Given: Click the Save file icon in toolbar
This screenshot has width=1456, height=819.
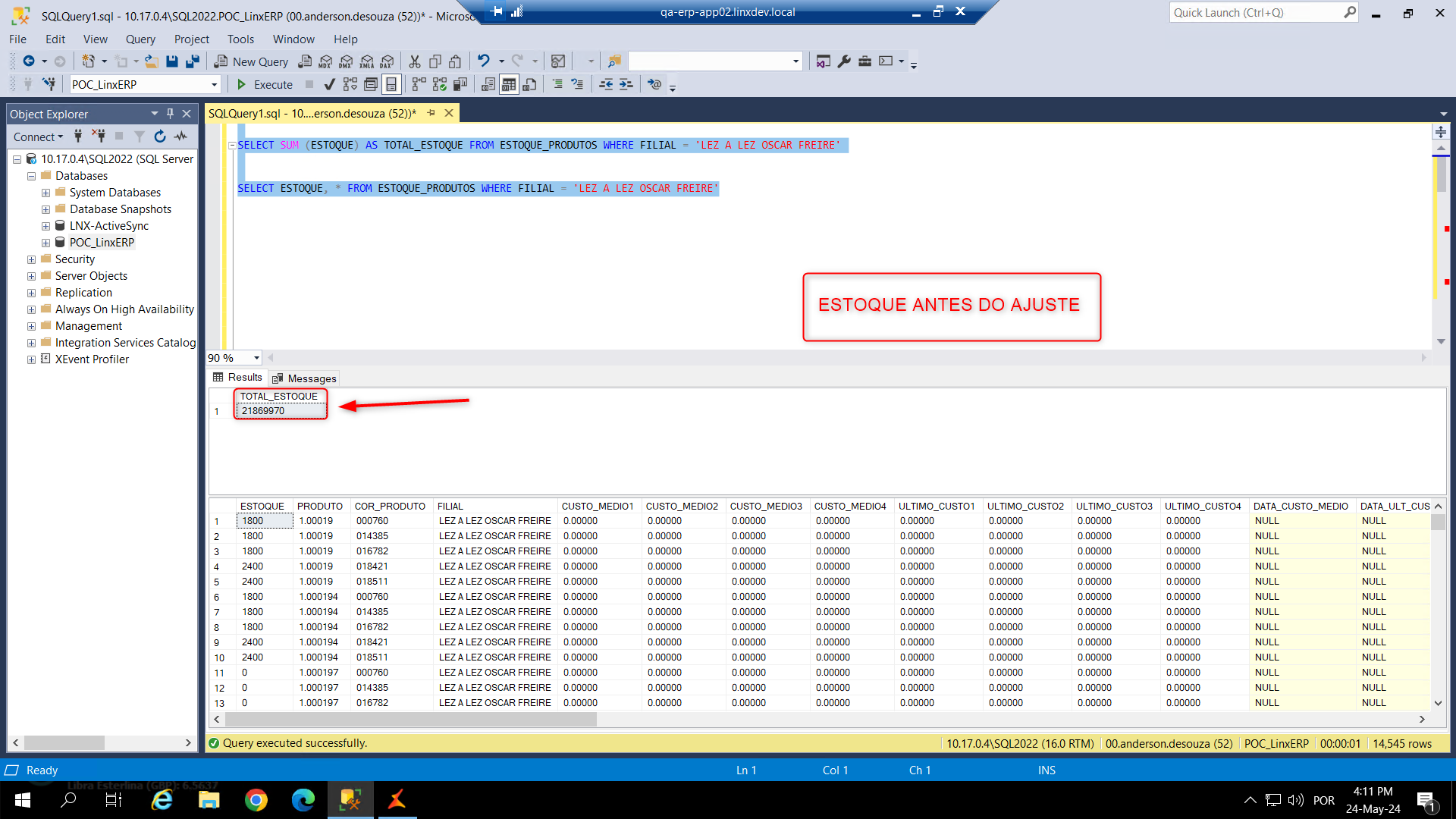Looking at the screenshot, I should (x=172, y=61).
